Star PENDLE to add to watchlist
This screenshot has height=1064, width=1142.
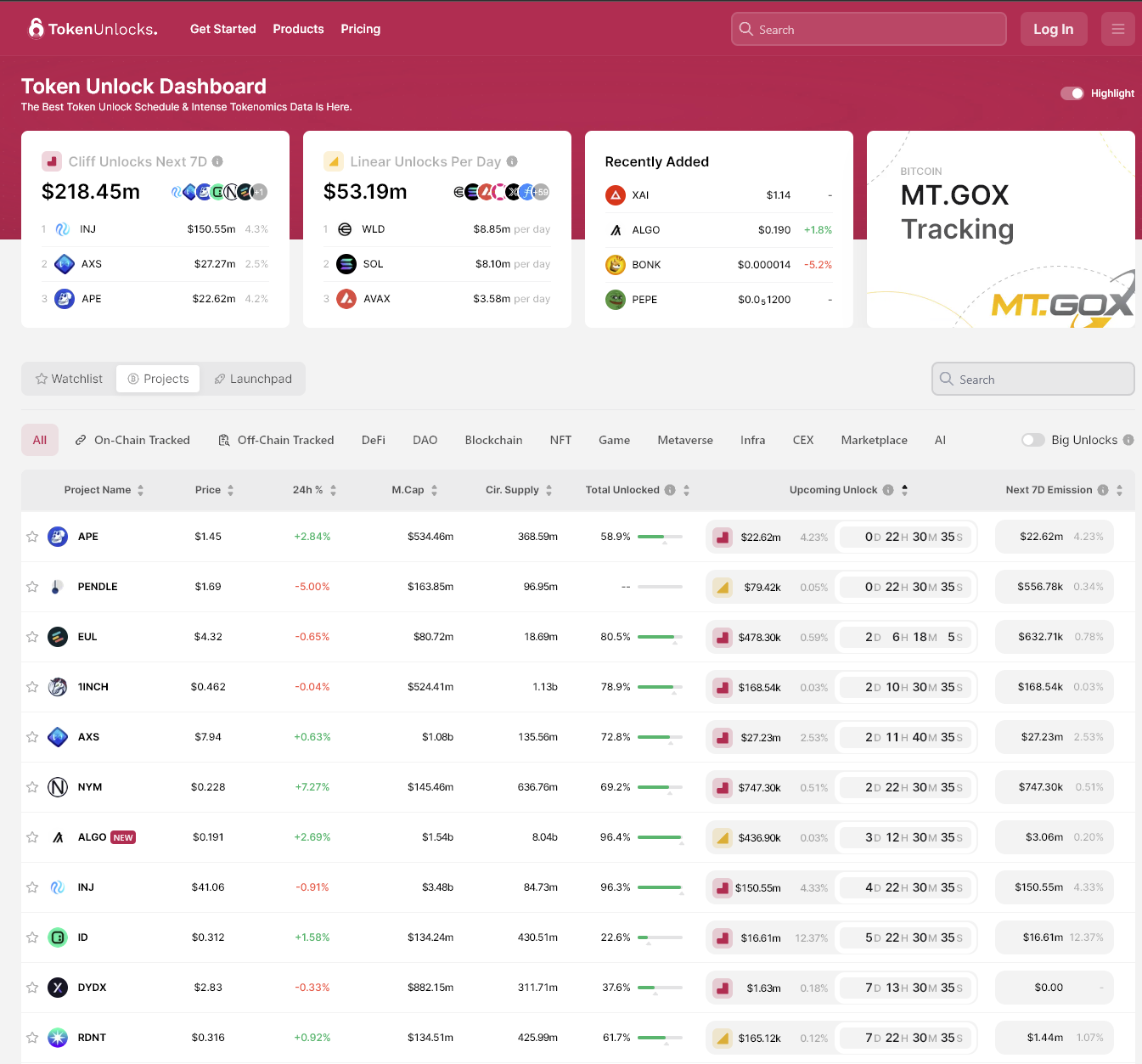click(x=32, y=587)
